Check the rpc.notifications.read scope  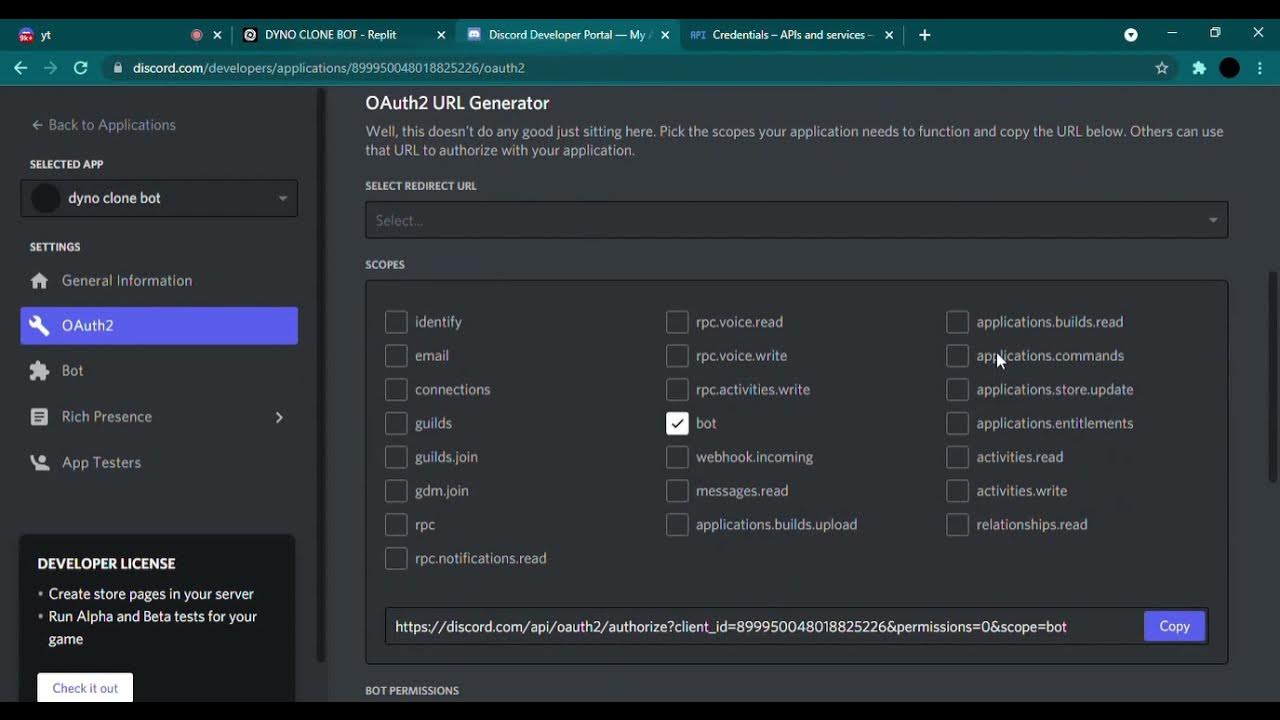[x=396, y=558]
